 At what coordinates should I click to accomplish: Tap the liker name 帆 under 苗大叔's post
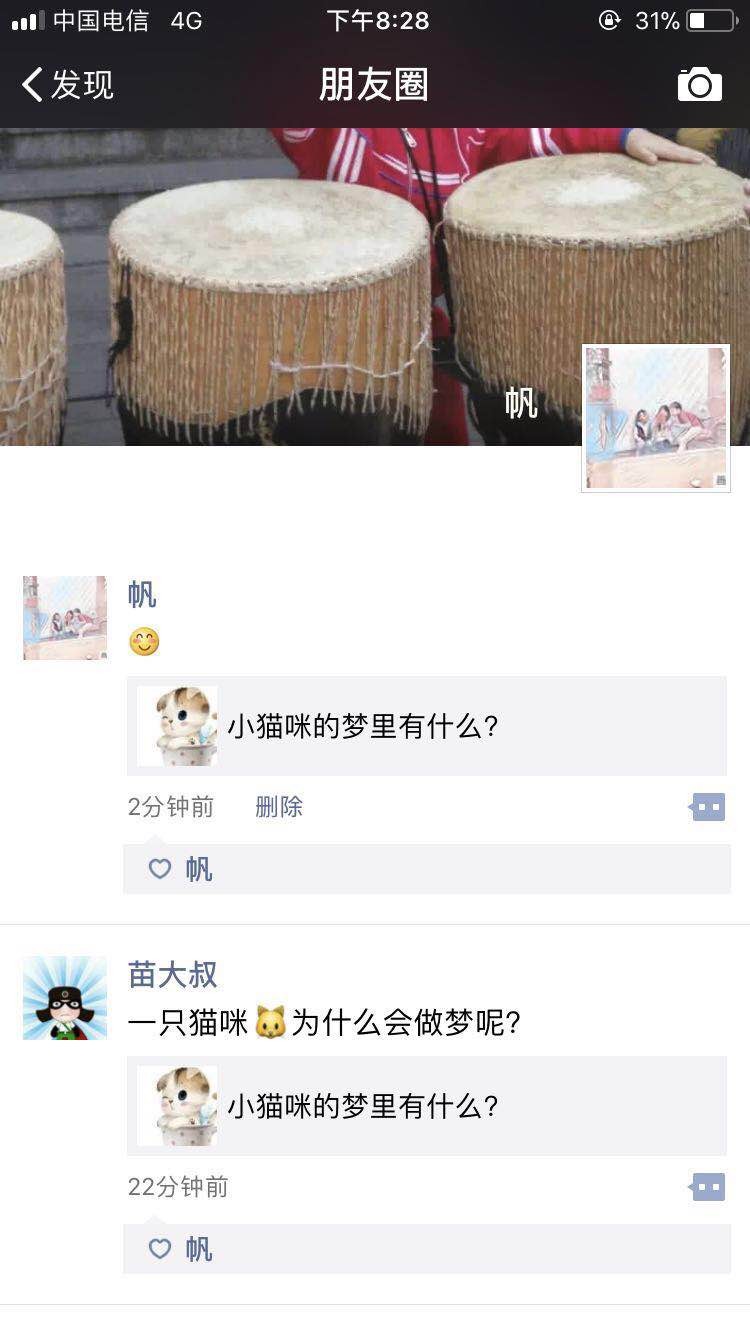click(199, 1249)
